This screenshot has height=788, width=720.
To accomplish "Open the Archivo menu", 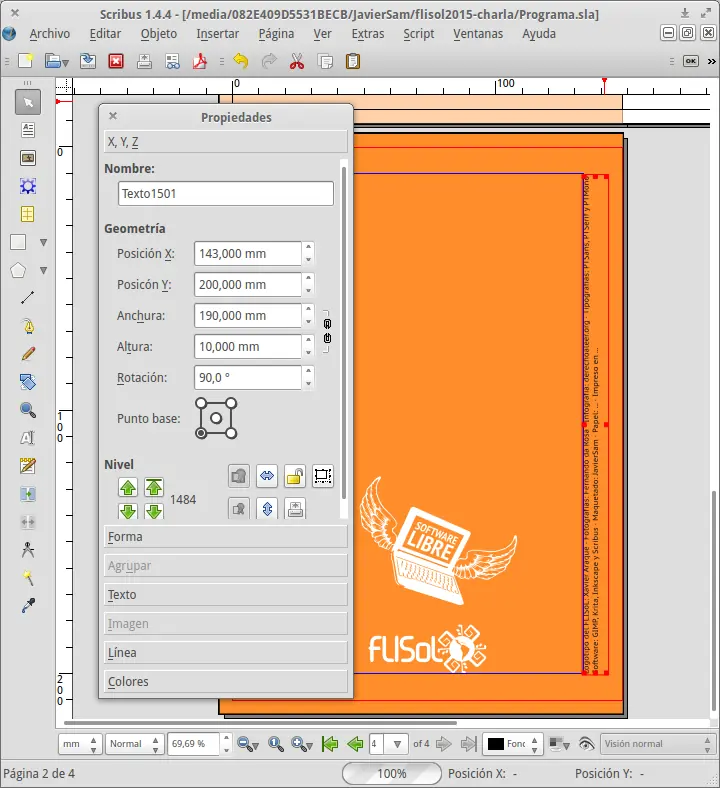I will [49, 34].
